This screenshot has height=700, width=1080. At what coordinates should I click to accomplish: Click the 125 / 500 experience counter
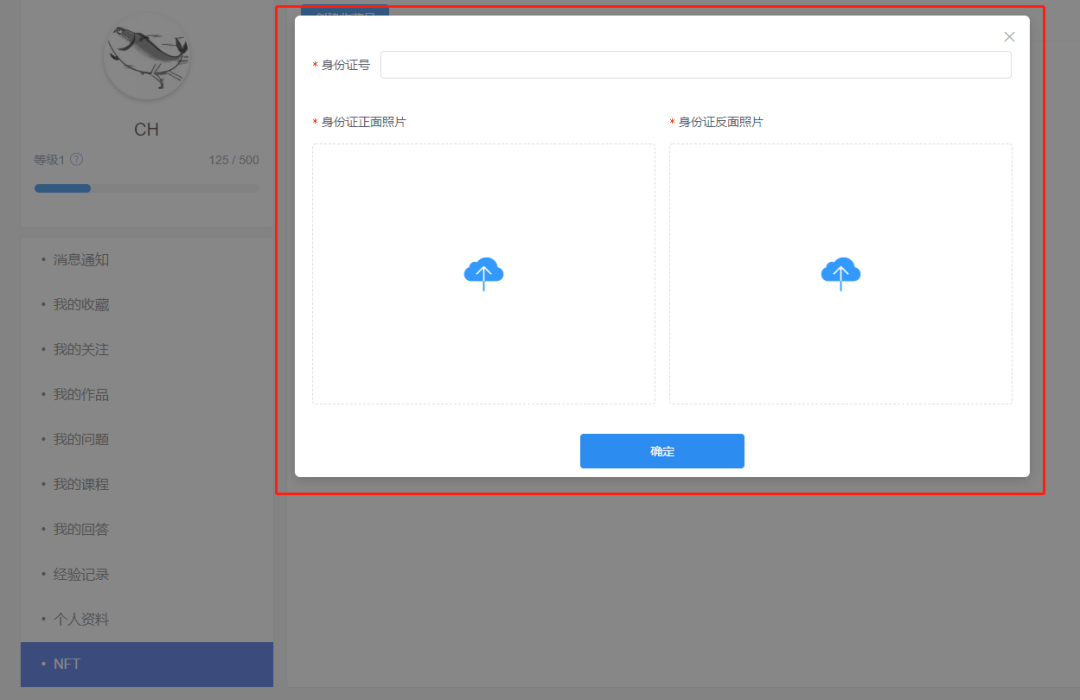(x=233, y=160)
